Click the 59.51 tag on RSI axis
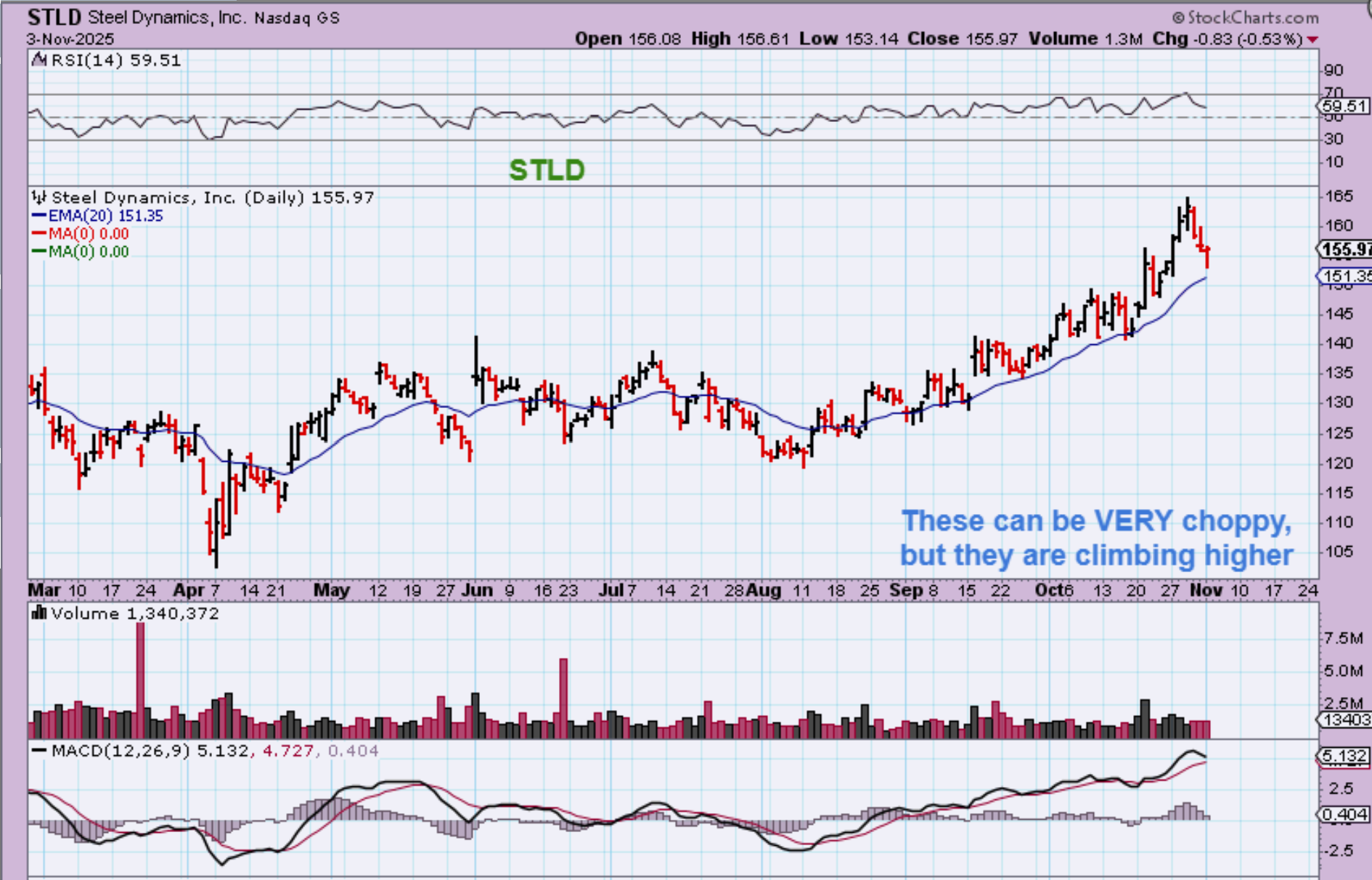Image resolution: width=1372 pixels, height=880 pixels. pos(1344,107)
